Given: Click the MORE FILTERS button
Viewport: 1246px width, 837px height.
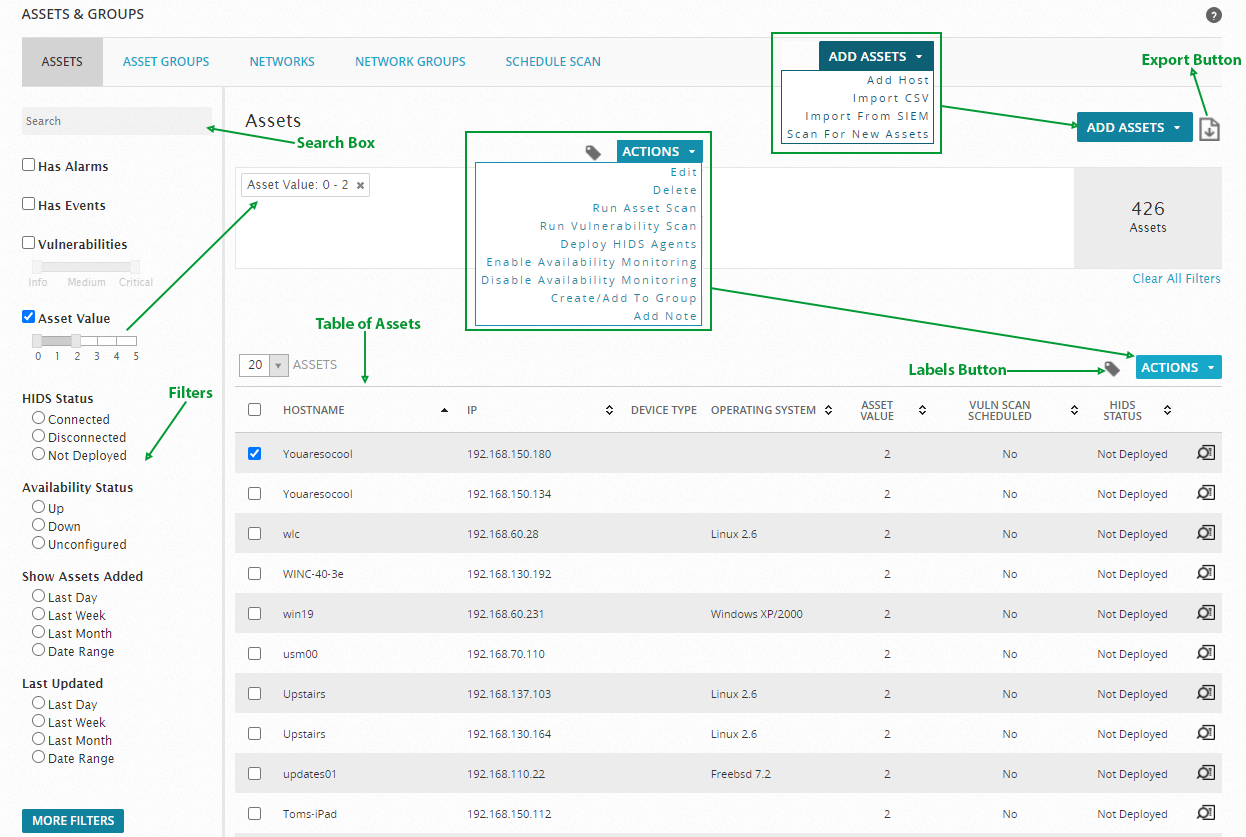Looking at the screenshot, I should coord(73,821).
